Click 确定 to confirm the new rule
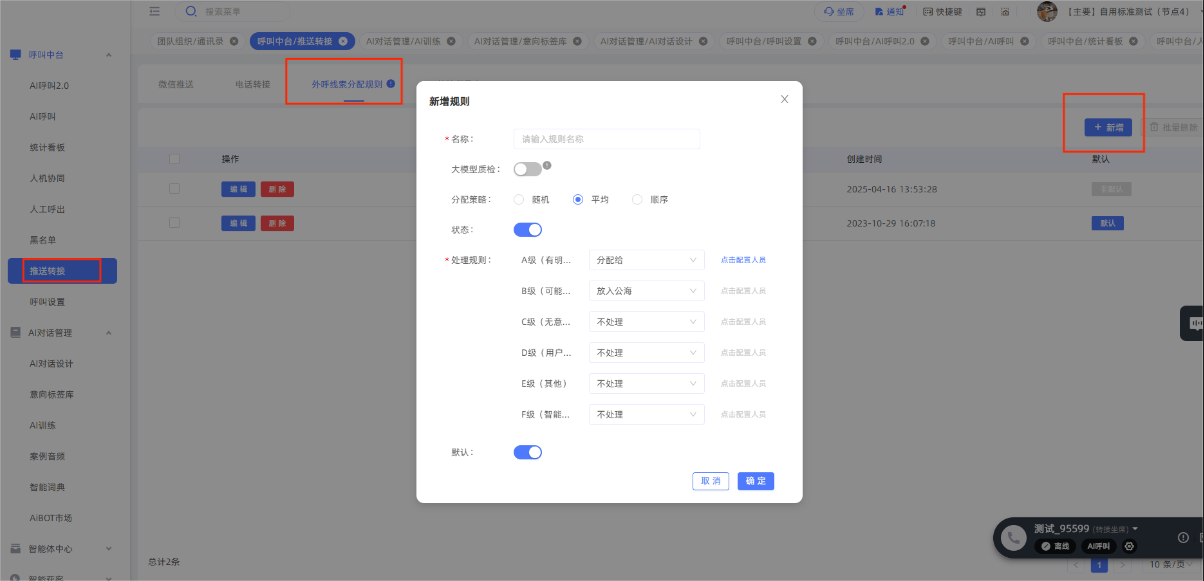The height and width of the screenshot is (581, 1204). click(756, 481)
